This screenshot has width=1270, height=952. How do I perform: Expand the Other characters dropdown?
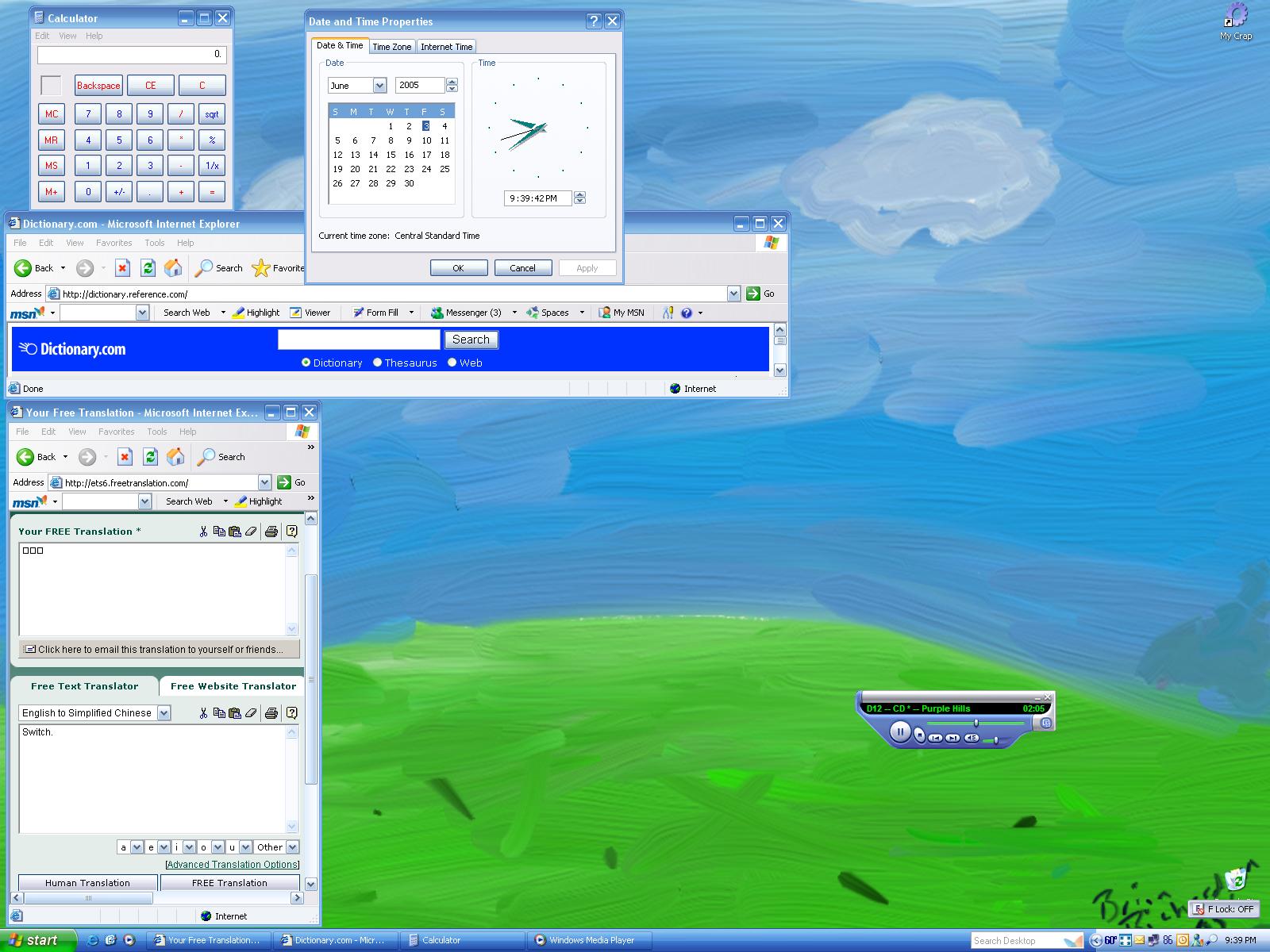pyautogui.click(x=293, y=847)
